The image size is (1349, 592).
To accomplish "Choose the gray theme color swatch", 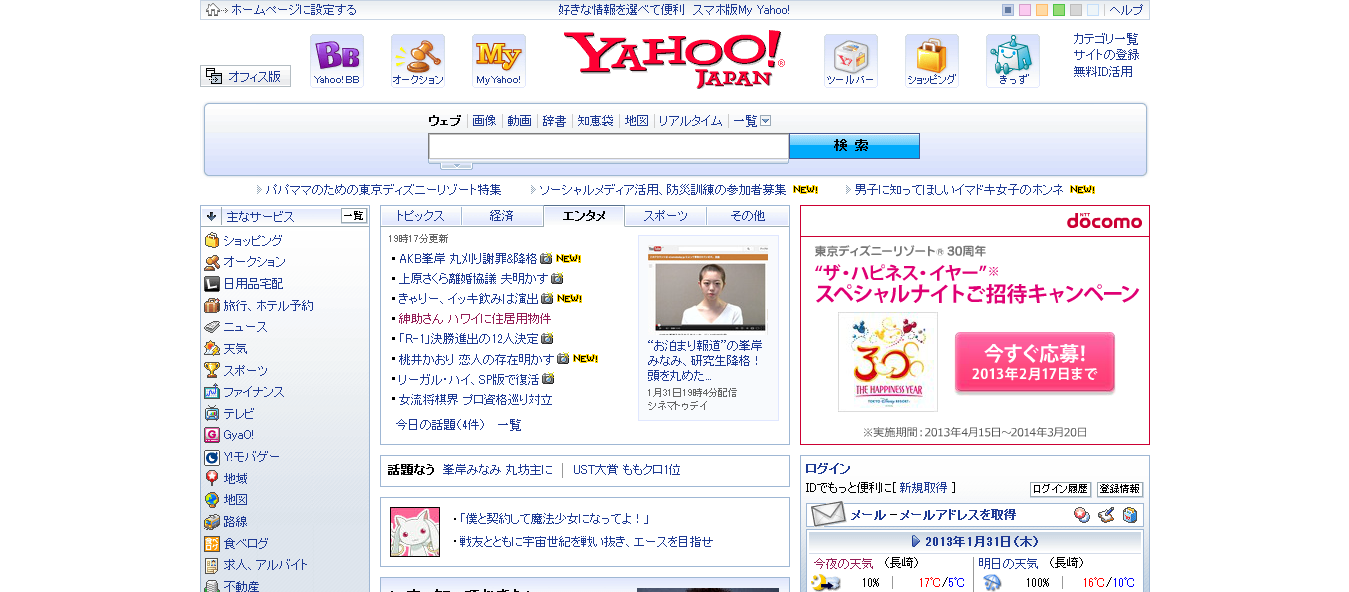I will coord(1076,10).
